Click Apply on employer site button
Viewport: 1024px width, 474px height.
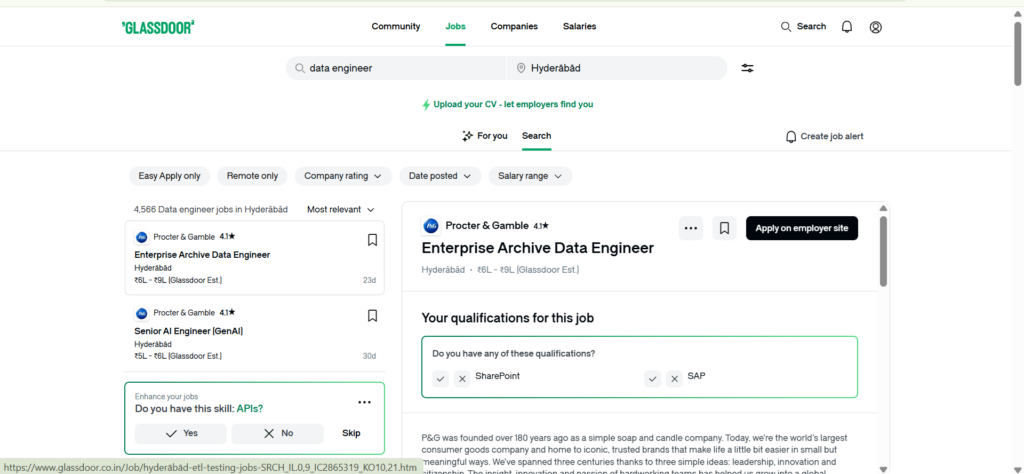pyautogui.click(x=802, y=229)
